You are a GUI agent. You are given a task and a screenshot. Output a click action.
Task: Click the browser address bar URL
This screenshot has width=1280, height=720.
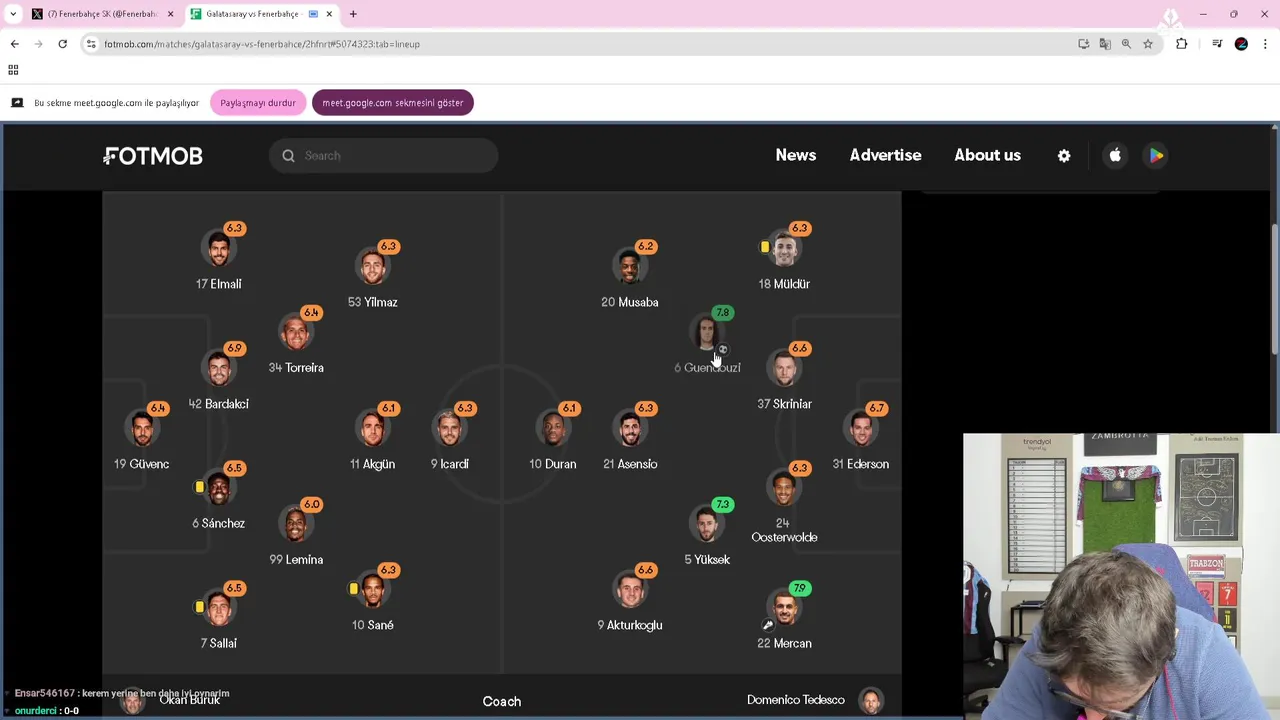(262, 44)
